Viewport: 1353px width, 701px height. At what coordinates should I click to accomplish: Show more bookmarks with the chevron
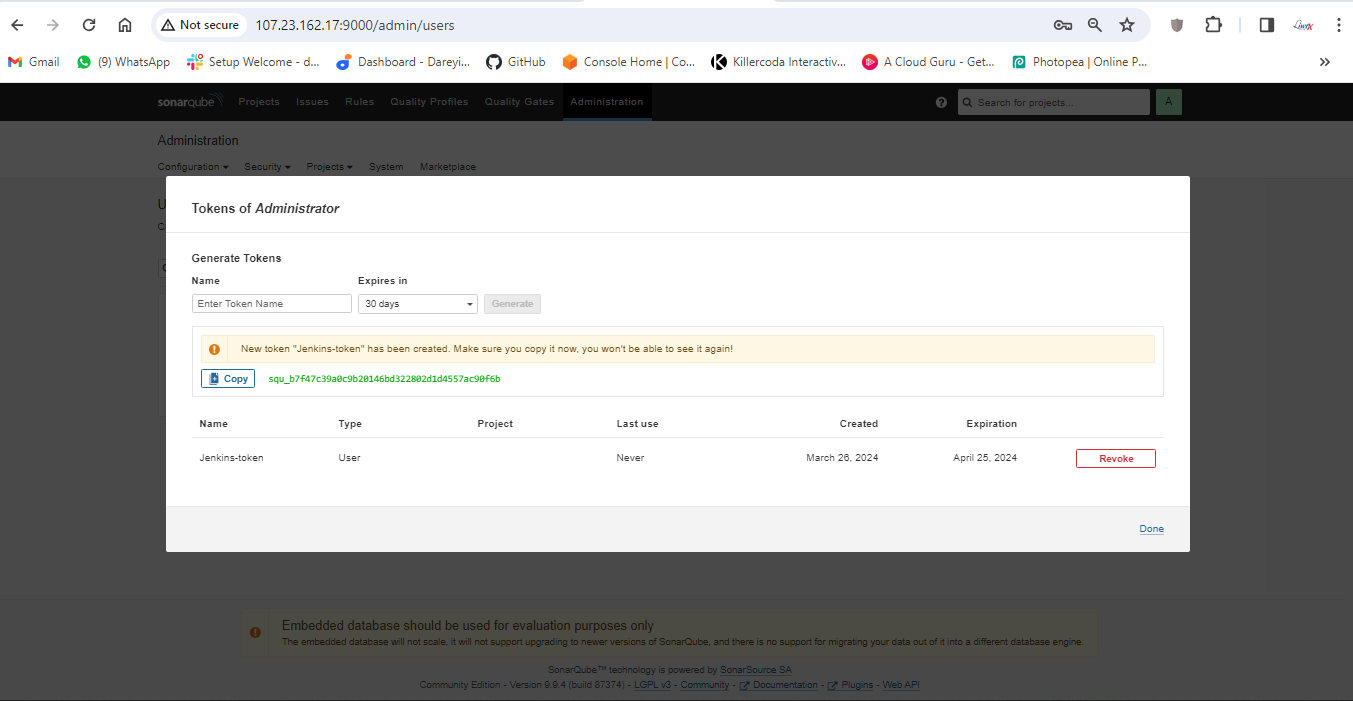click(x=1325, y=62)
